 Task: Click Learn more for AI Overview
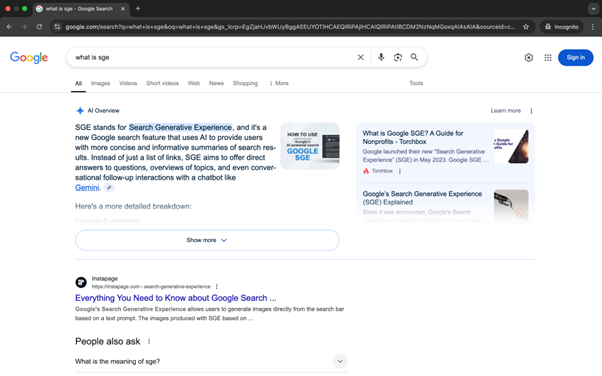point(505,111)
